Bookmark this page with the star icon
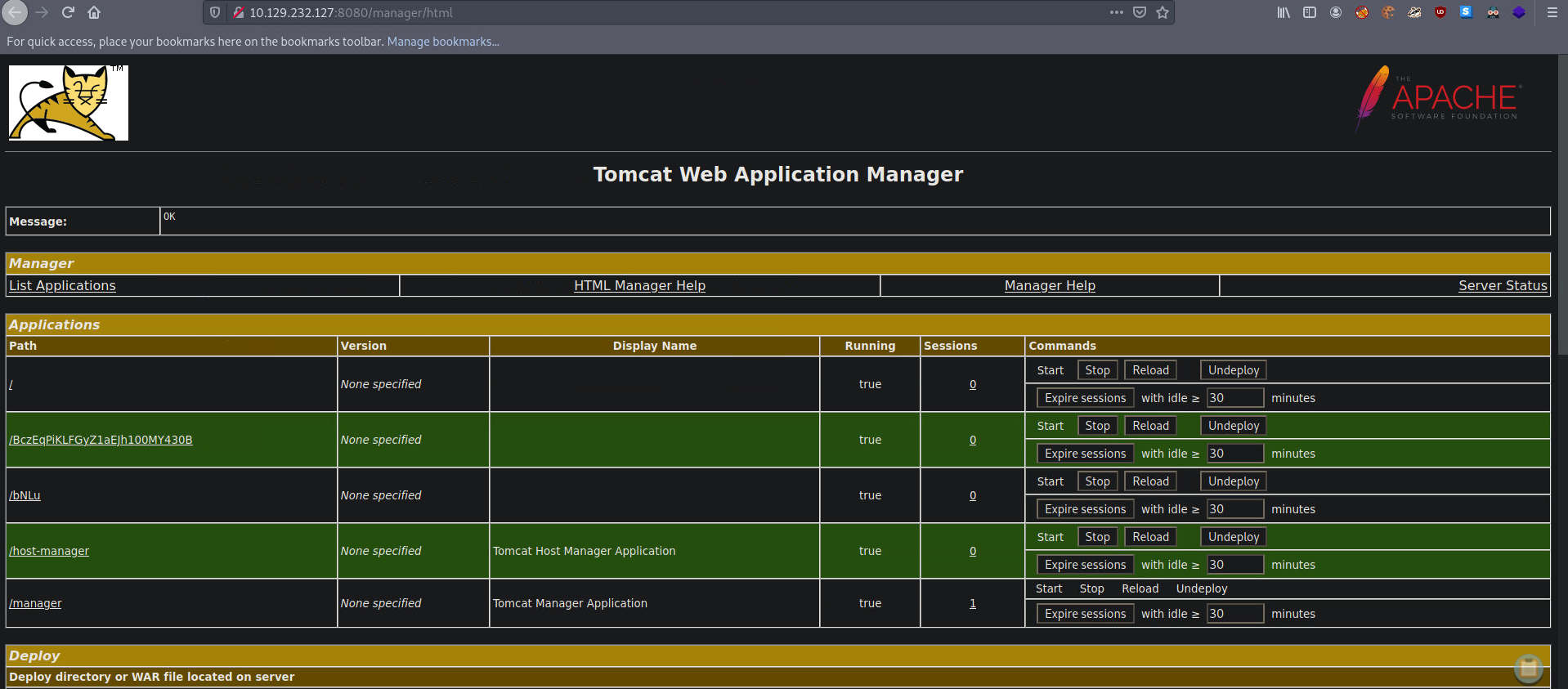The width and height of the screenshot is (1568, 689). click(1163, 12)
